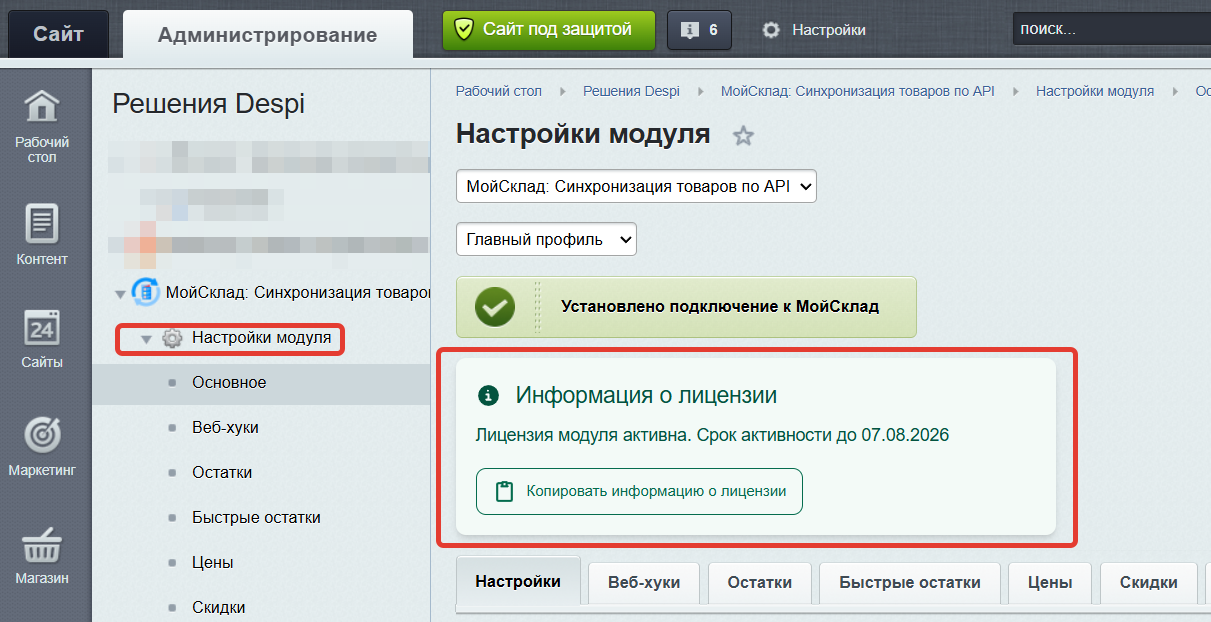Click Настройки link in top bar
Viewport: 1211px width, 622px height.
click(x=829, y=30)
